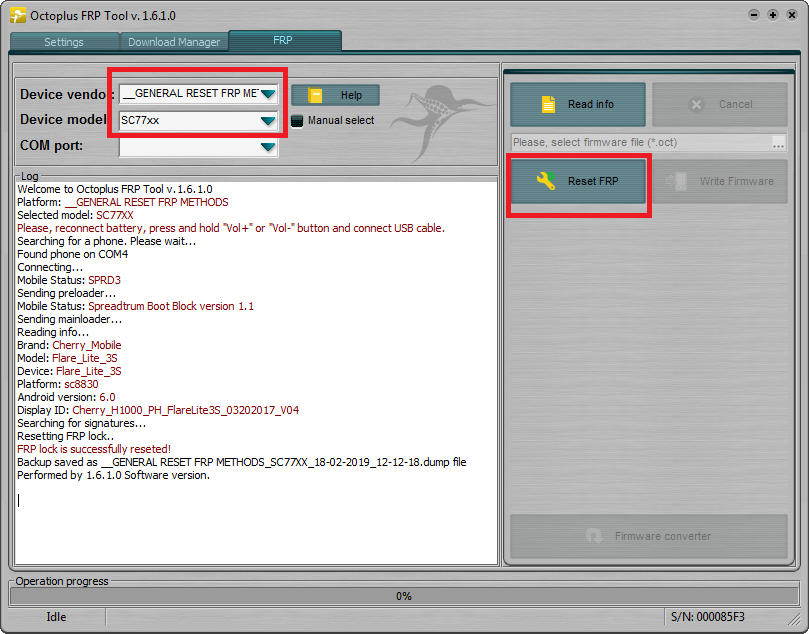
Task: Expand the Device model dropdown arrow
Action: tap(268, 121)
